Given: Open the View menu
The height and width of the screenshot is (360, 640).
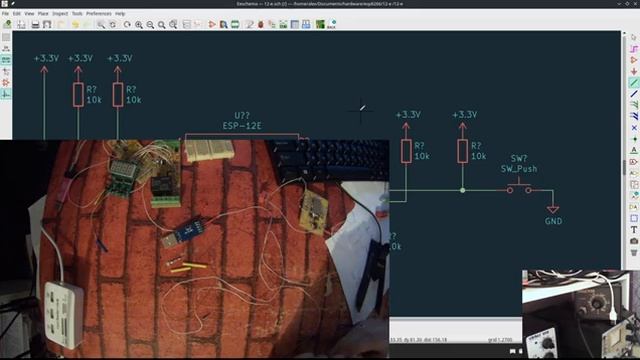Looking at the screenshot, I should pos(29,13).
